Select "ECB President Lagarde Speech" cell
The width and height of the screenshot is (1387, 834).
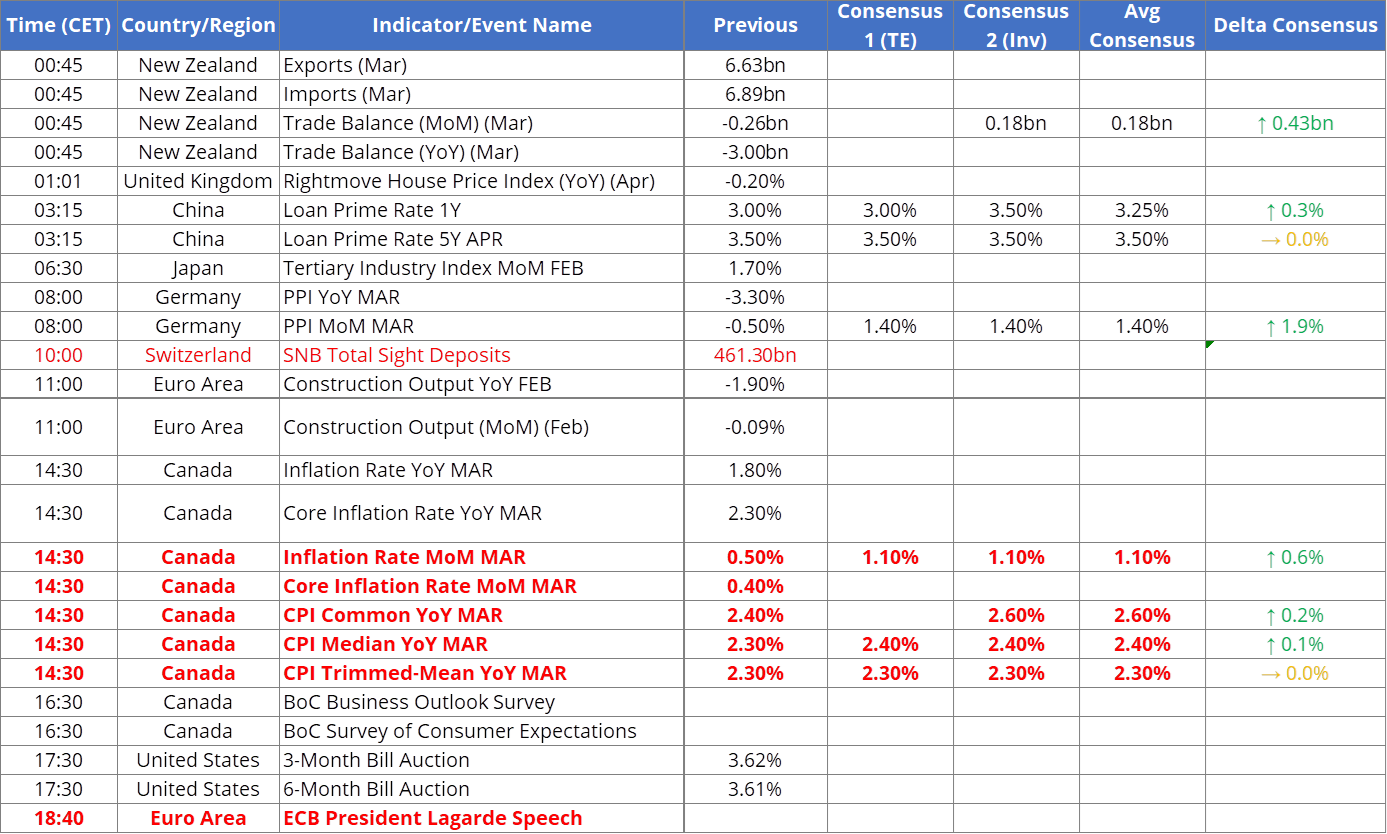[482, 818]
